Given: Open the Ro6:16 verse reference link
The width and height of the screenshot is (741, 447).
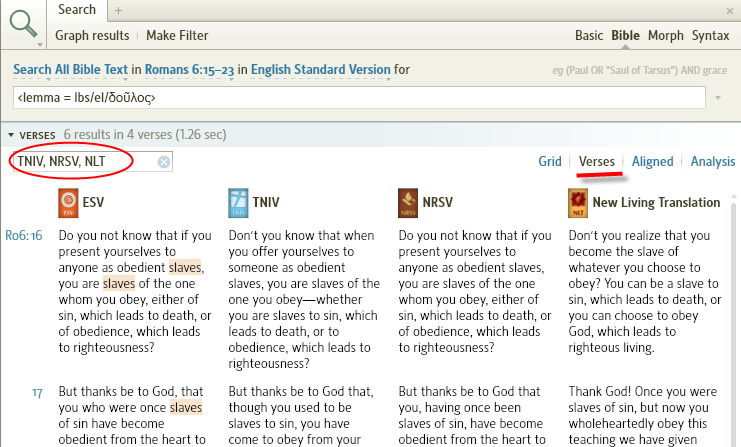Looking at the screenshot, I should 24,235.
